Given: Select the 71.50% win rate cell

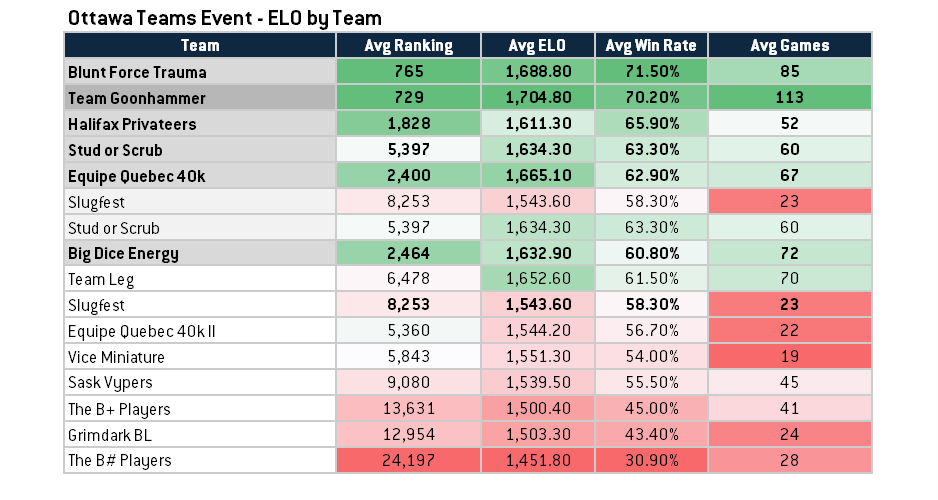Looking at the screenshot, I should tap(651, 72).
